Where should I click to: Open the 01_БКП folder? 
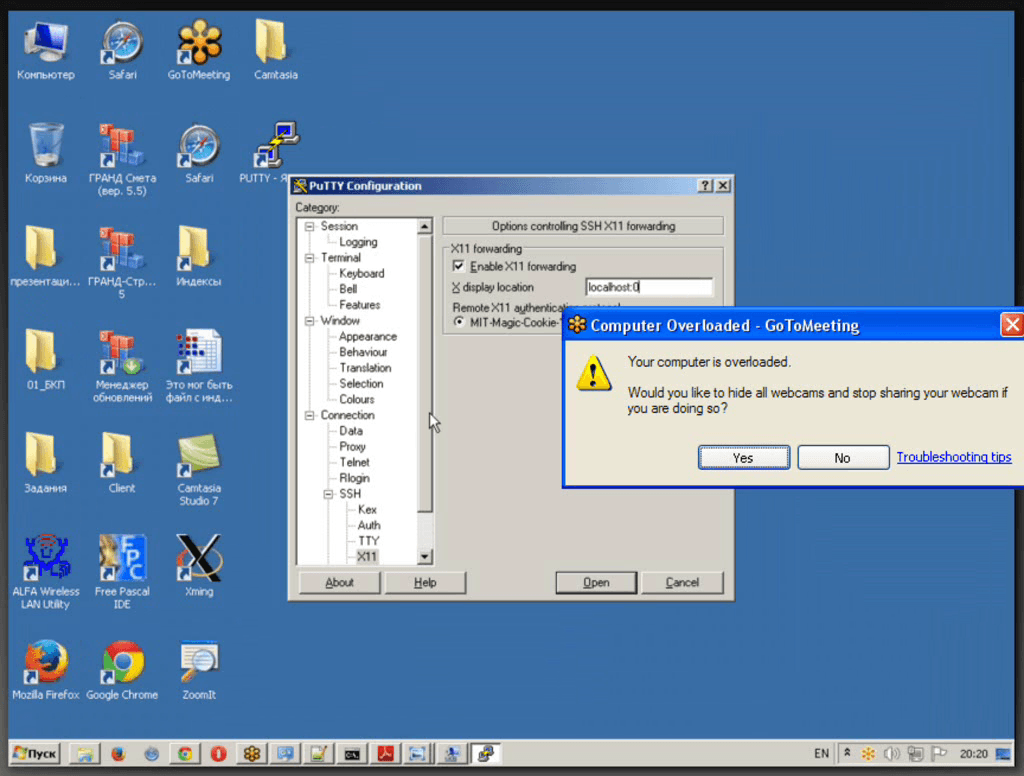tap(46, 361)
